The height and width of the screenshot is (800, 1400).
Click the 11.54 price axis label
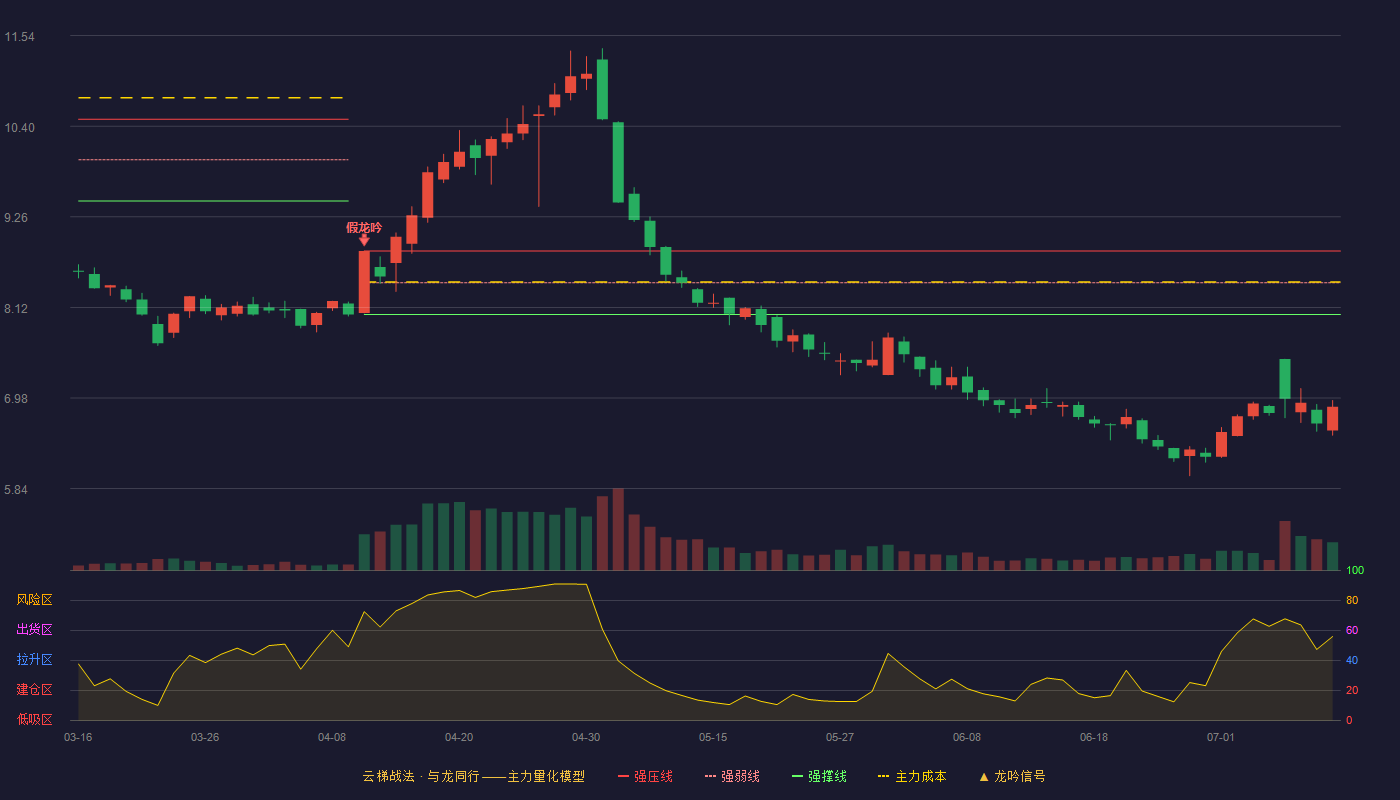click(x=20, y=37)
